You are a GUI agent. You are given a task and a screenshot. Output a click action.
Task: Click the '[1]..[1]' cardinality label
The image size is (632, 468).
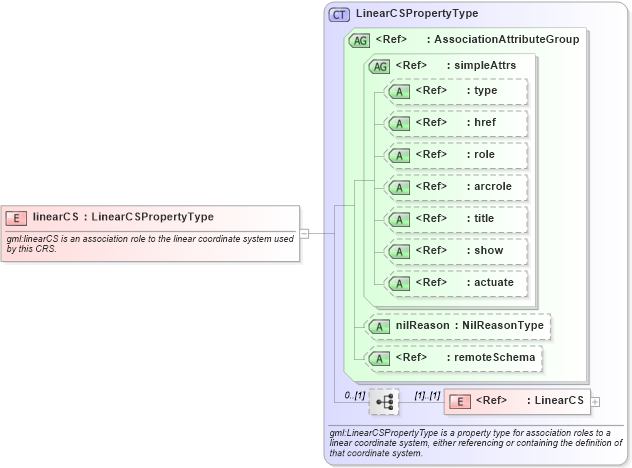427,395
